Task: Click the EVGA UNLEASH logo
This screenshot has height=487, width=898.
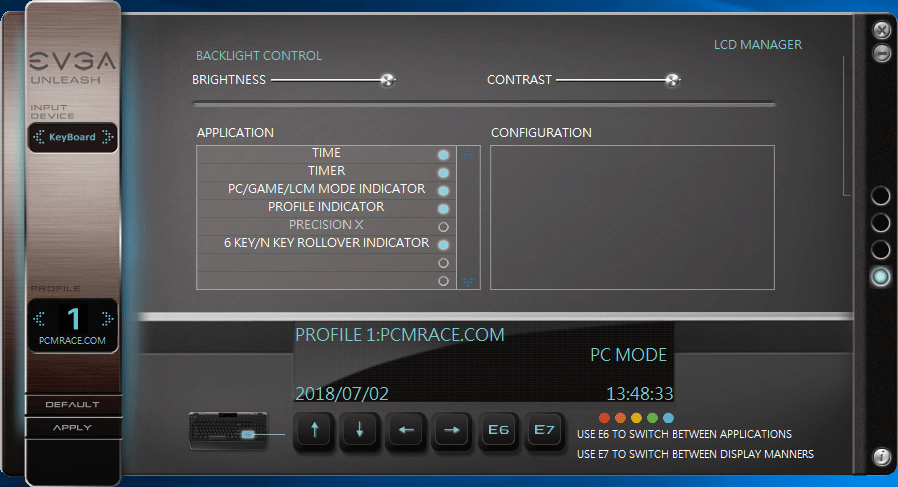Action: pyautogui.click(x=72, y=68)
